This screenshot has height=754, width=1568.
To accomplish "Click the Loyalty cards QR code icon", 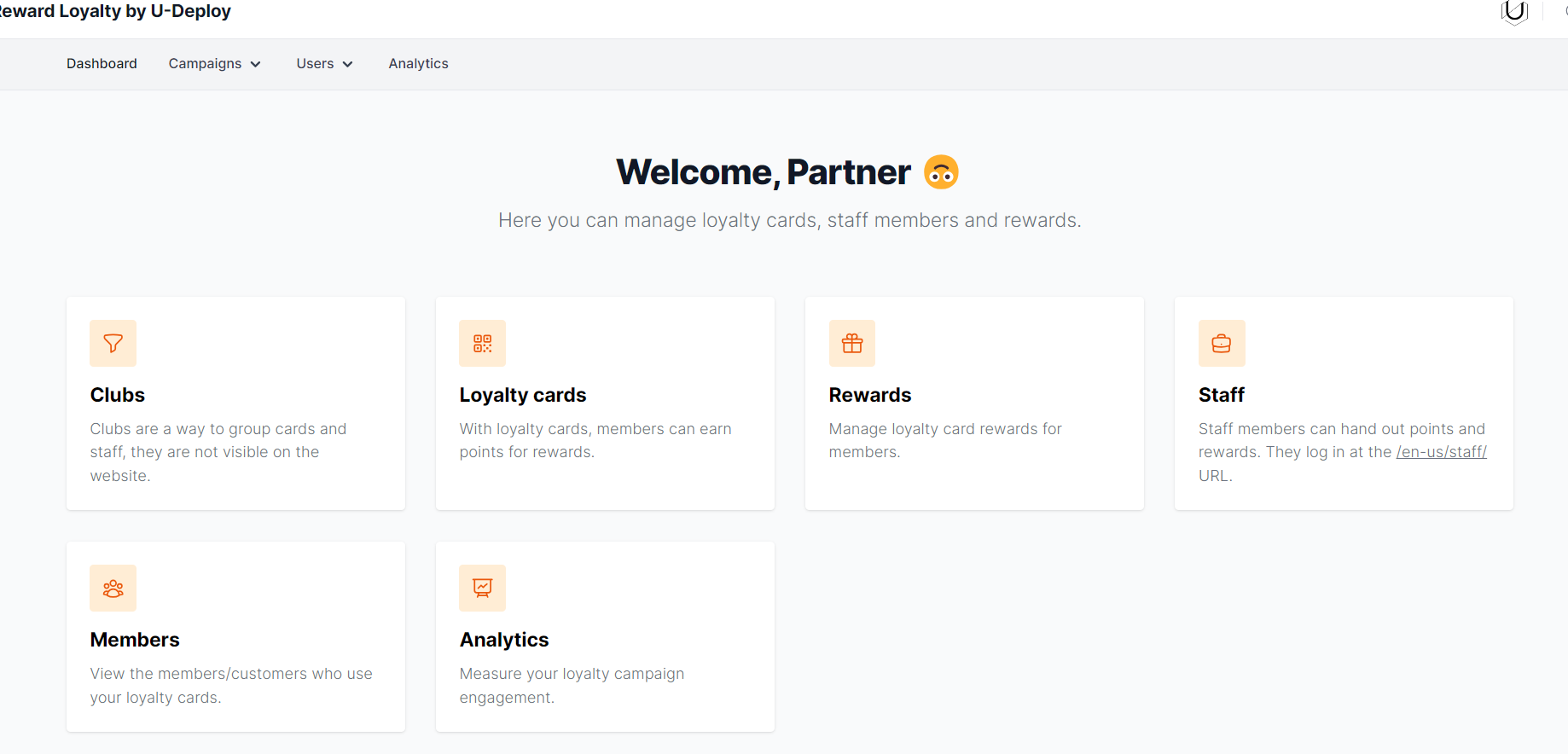I will 482,343.
